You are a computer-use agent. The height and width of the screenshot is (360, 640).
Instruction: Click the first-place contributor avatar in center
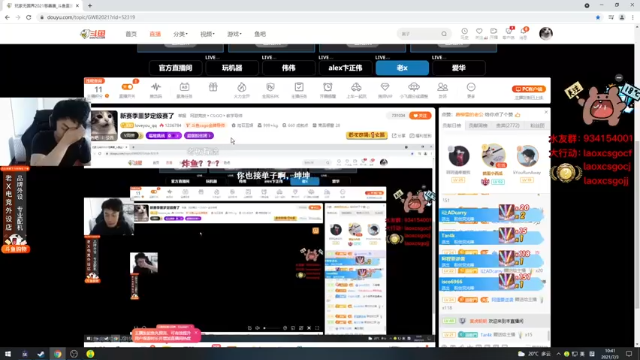(493, 155)
